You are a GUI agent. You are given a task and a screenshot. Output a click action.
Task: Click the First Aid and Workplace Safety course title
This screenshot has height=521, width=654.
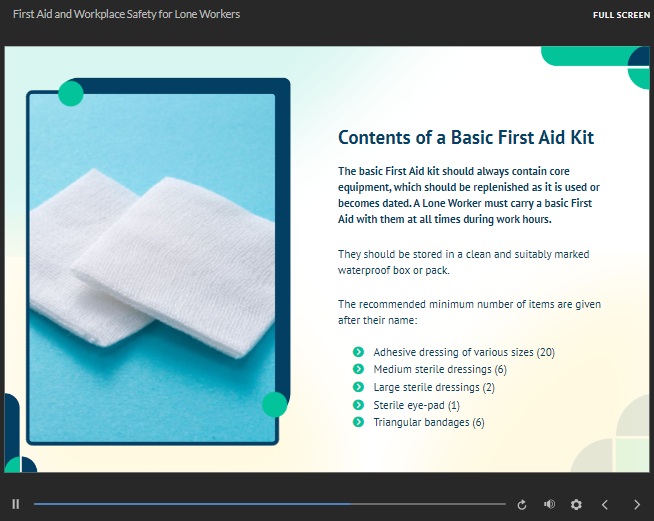pos(126,15)
